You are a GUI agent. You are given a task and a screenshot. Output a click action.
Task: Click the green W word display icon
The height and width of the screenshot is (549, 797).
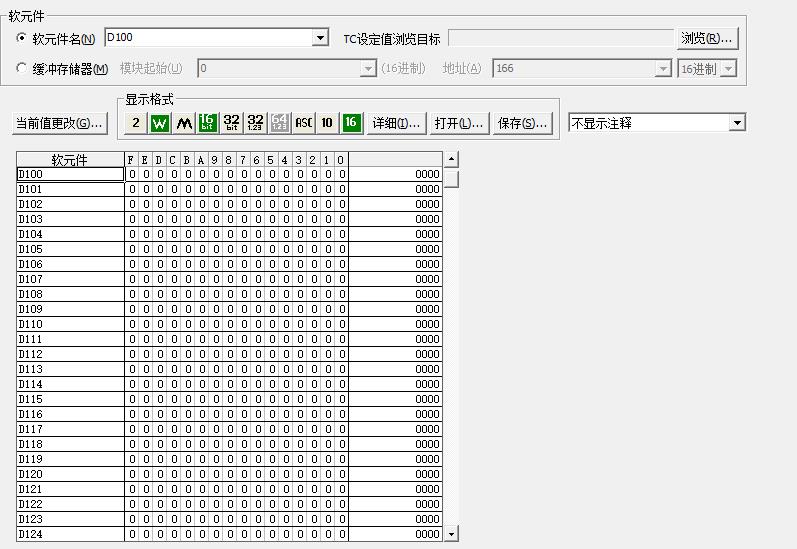point(159,123)
